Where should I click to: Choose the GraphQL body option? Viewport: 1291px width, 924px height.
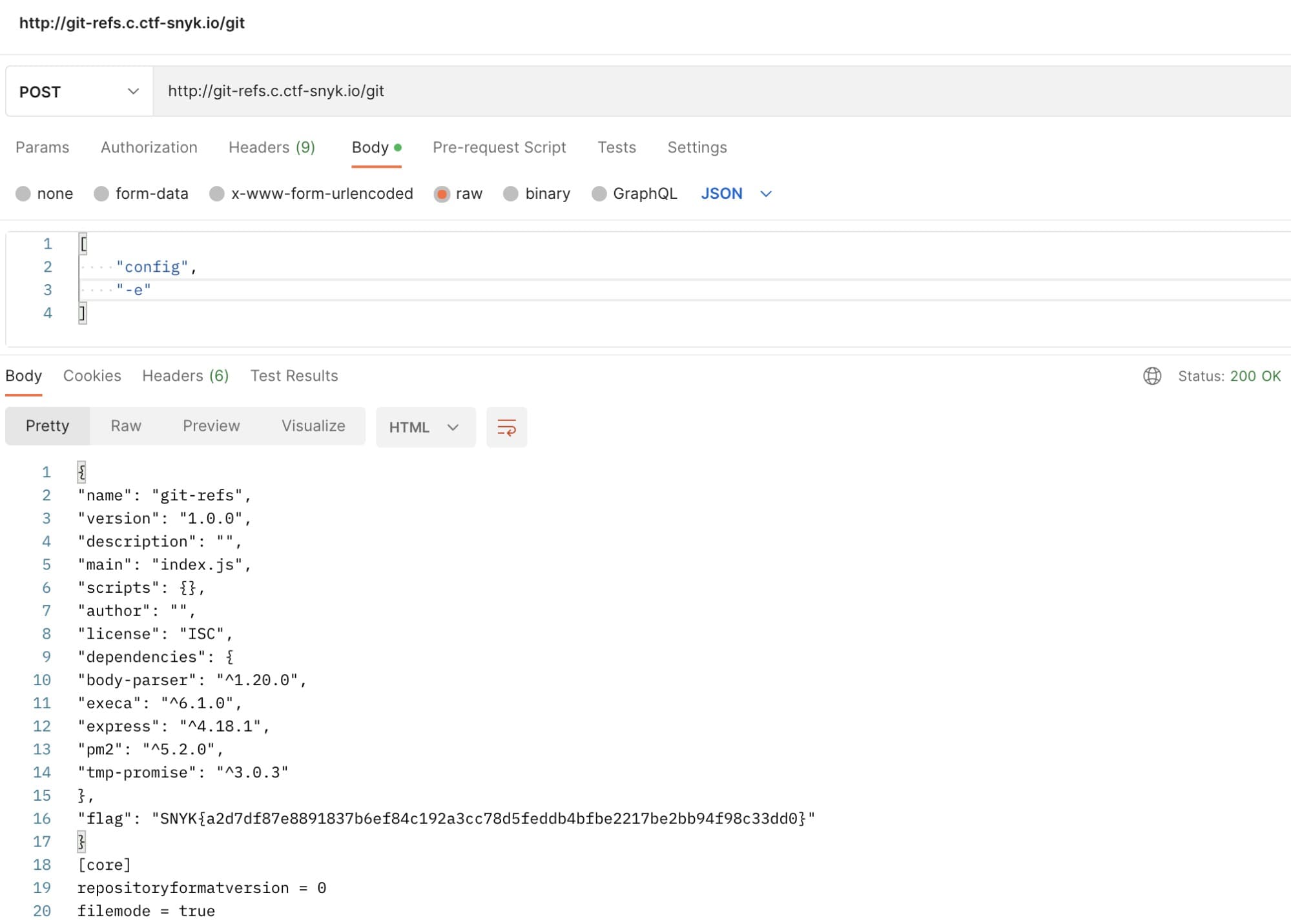(634, 193)
